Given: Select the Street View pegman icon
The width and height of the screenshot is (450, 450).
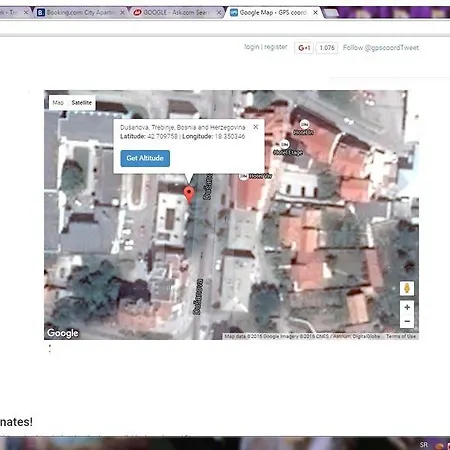Looking at the screenshot, I should point(407,288).
